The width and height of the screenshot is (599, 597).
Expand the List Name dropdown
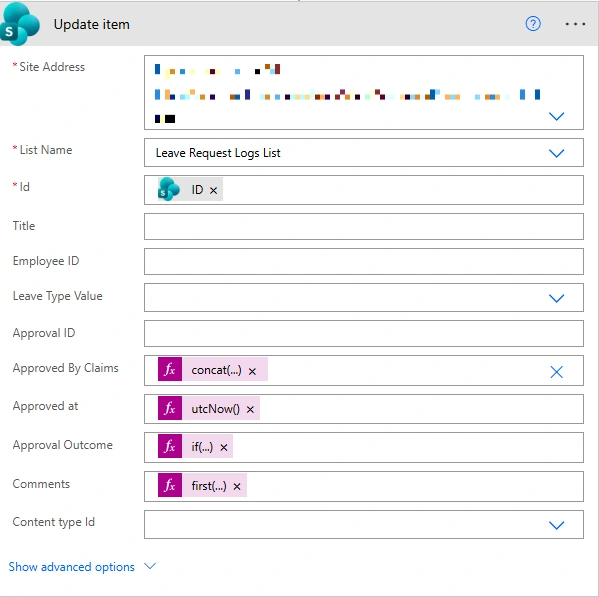[x=557, y=153]
